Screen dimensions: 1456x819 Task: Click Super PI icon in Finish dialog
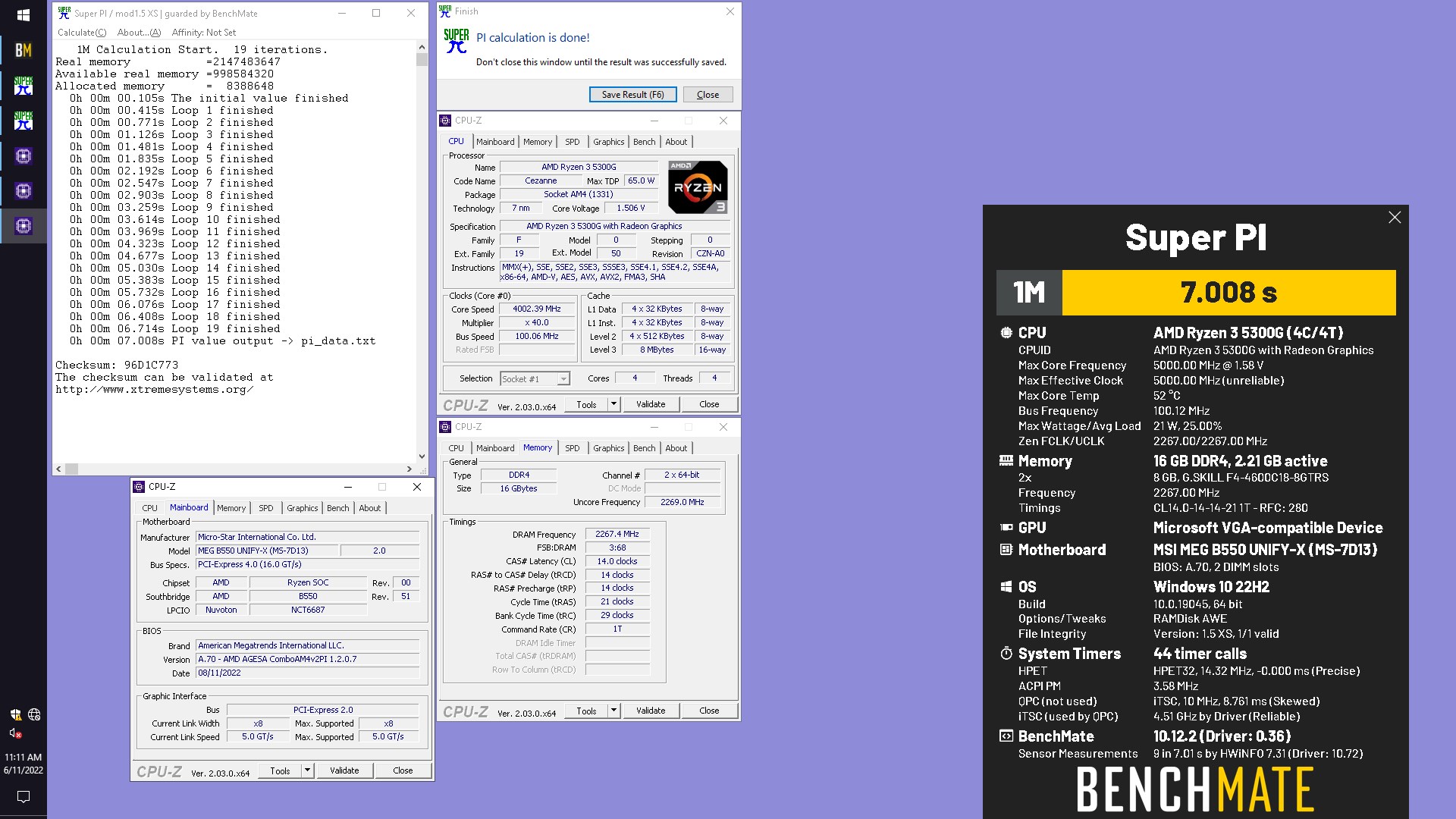[457, 41]
